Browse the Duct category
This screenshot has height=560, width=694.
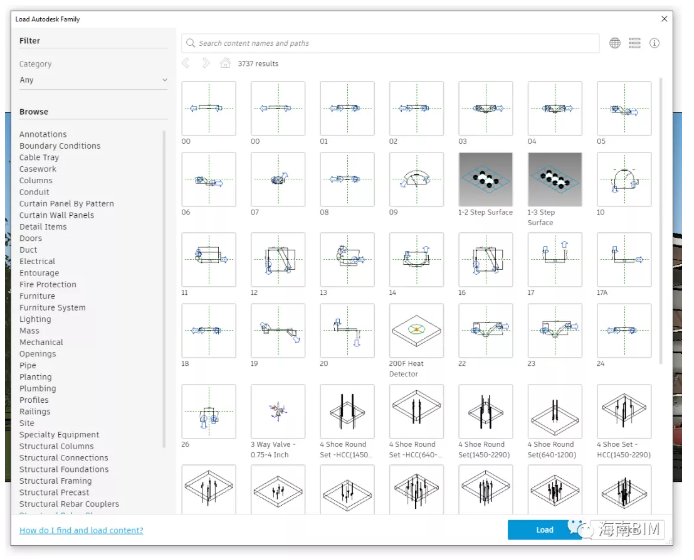coord(28,250)
